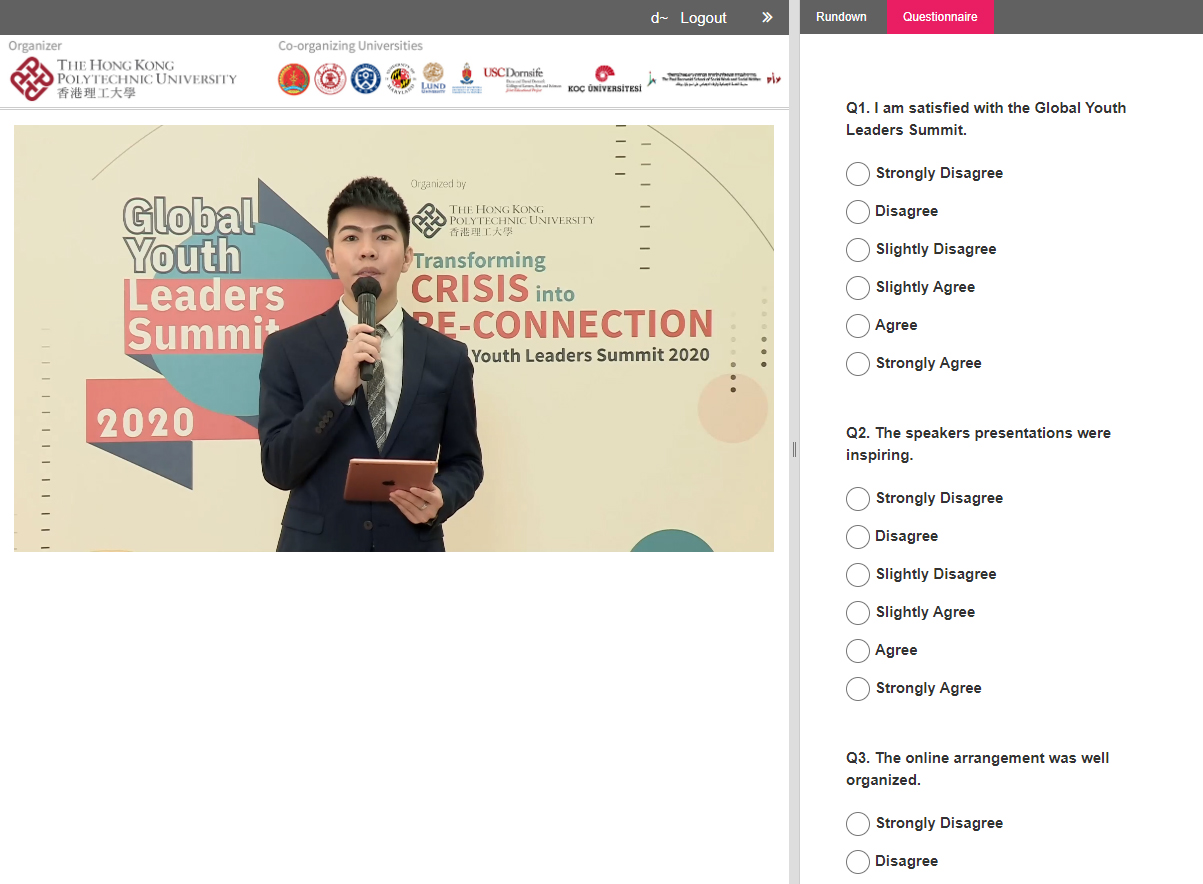
Task: Select Strongly Disagree for Q3 online arrangement
Action: (858, 824)
